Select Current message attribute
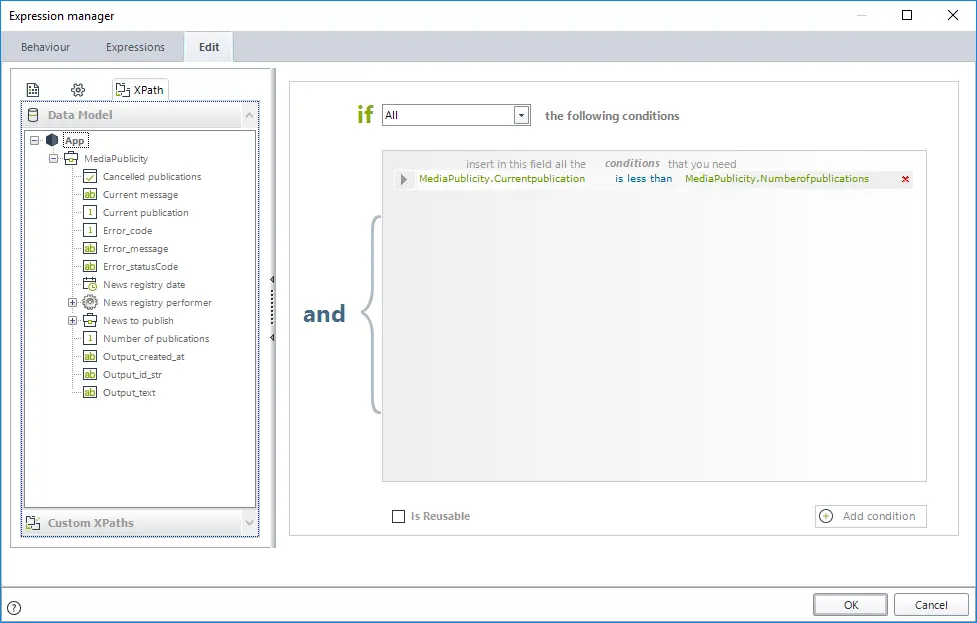The height and width of the screenshot is (623, 977). [140, 195]
